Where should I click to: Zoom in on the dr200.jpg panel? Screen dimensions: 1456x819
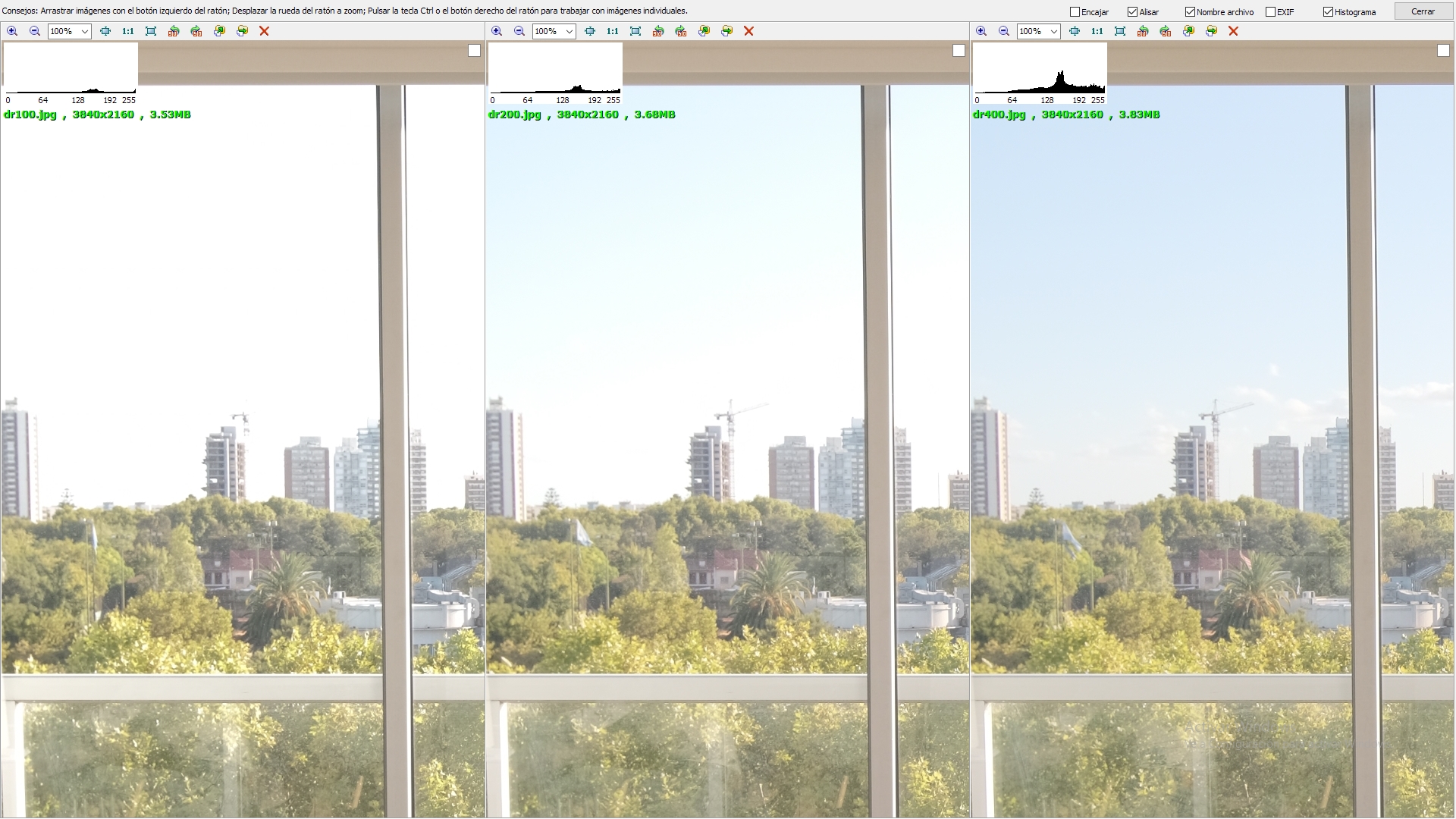[497, 31]
